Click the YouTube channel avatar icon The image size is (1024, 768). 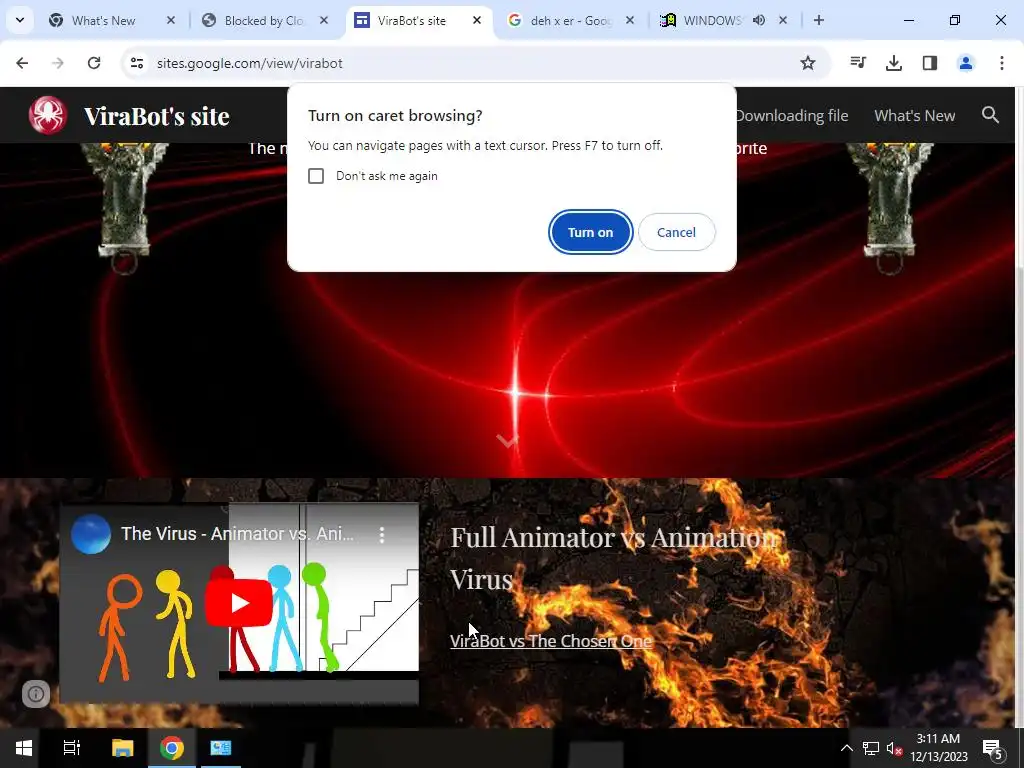click(91, 534)
